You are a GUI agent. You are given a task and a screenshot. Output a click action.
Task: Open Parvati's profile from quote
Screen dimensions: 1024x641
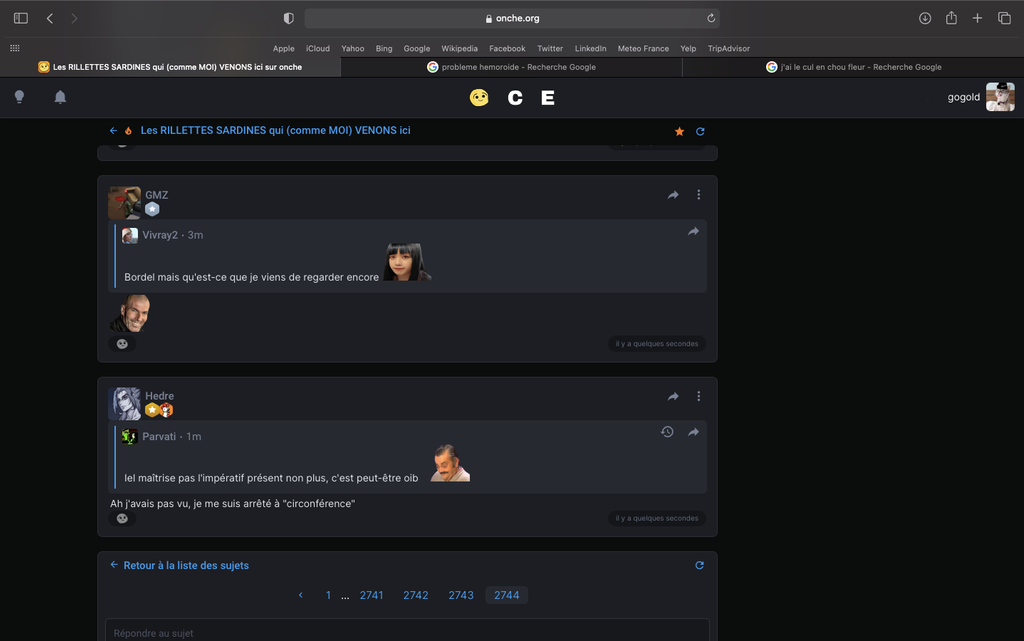coord(159,436)
